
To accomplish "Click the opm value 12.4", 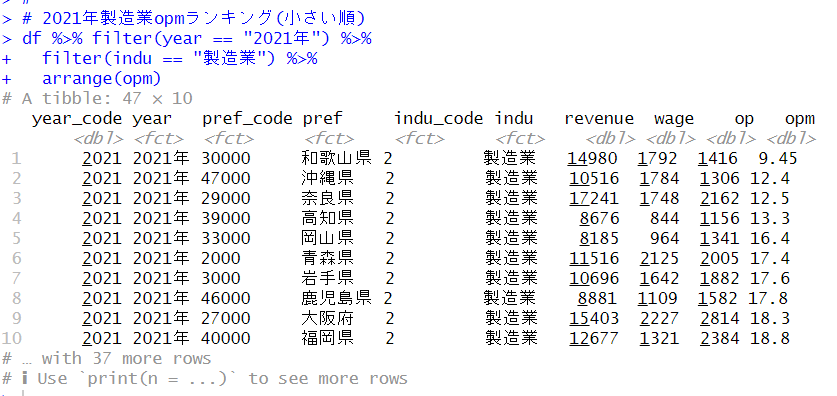I will coord(770,178).
